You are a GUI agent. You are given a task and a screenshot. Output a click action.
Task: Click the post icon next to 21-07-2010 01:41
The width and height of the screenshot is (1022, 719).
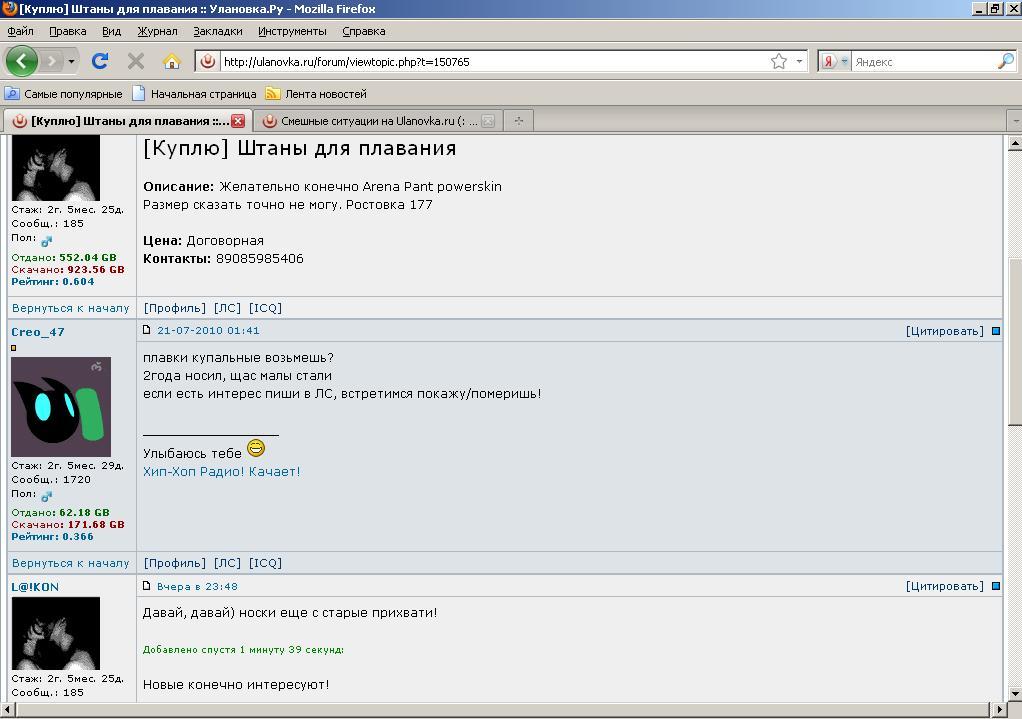click(147, 330)
